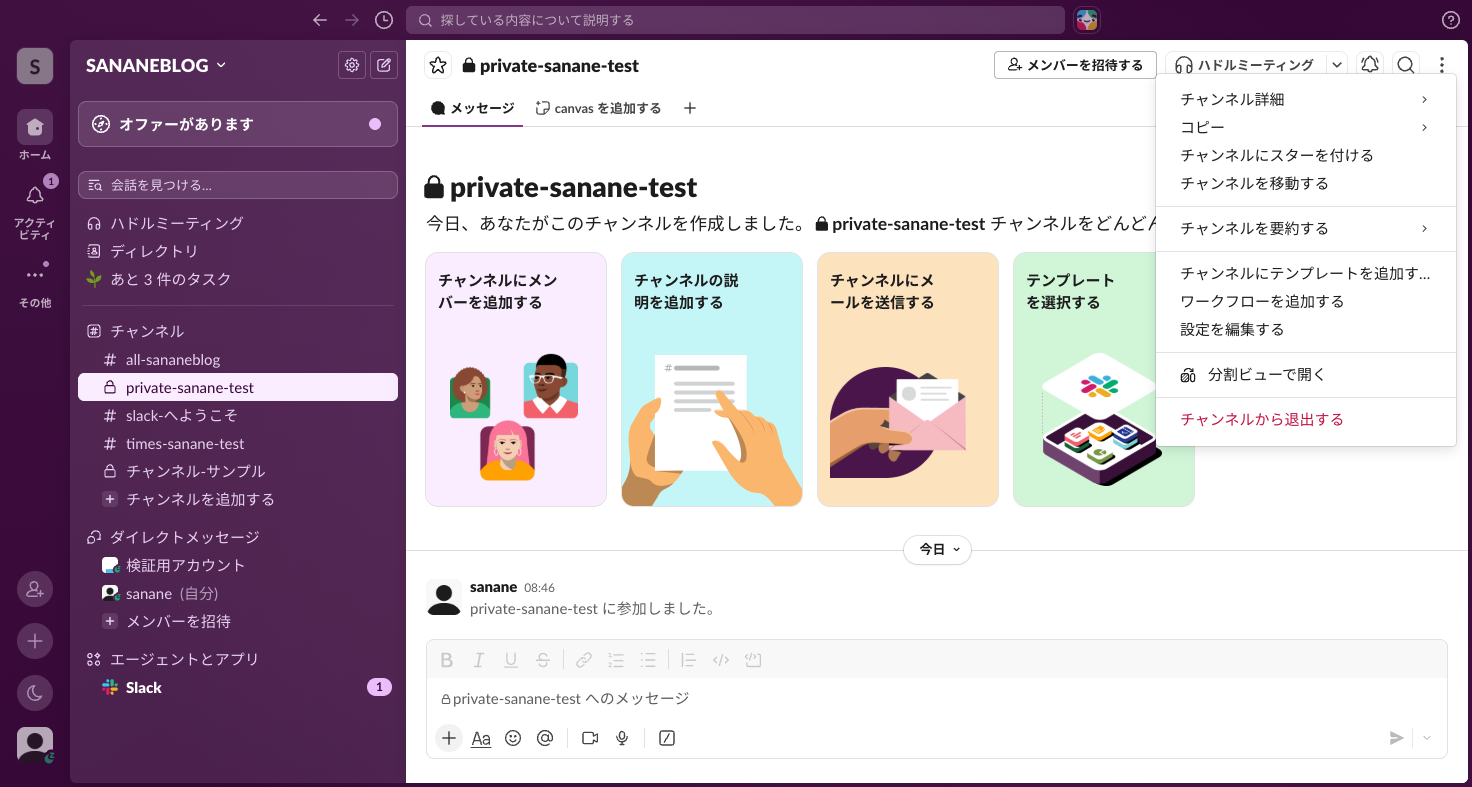The image size is (1472, 787).
Task: Click the compose new message icon
Action: tap(384, 65)
